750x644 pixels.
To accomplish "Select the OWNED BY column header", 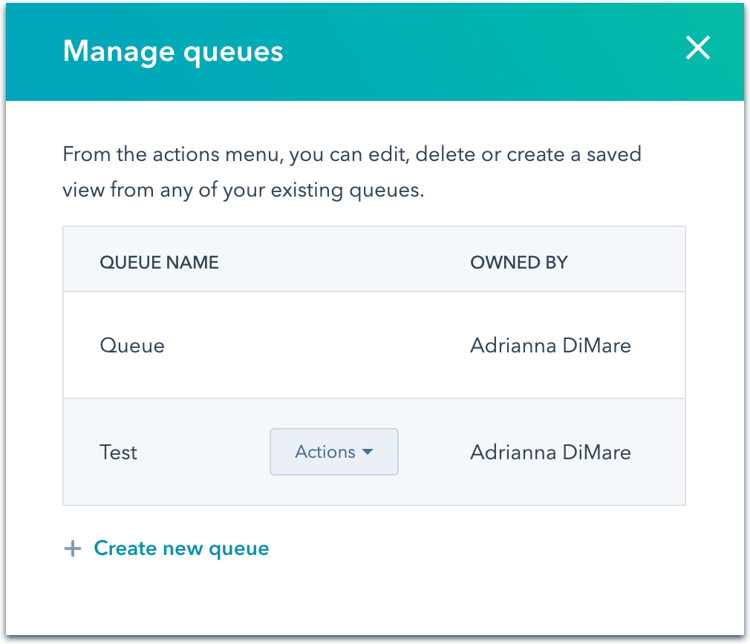I will [x=518, y=263].
